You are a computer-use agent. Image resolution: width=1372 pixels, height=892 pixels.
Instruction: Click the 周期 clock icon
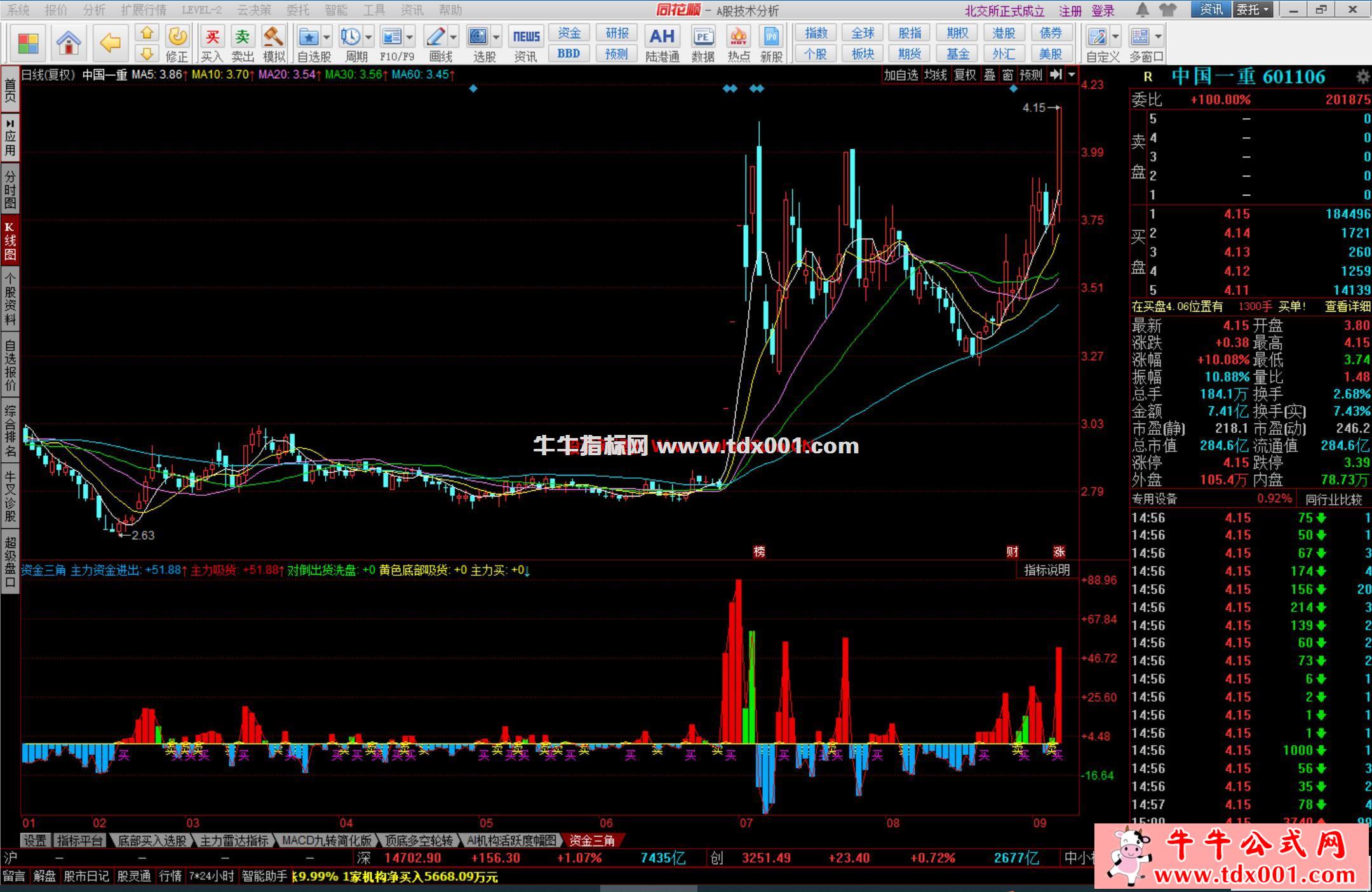coord(350,36)
